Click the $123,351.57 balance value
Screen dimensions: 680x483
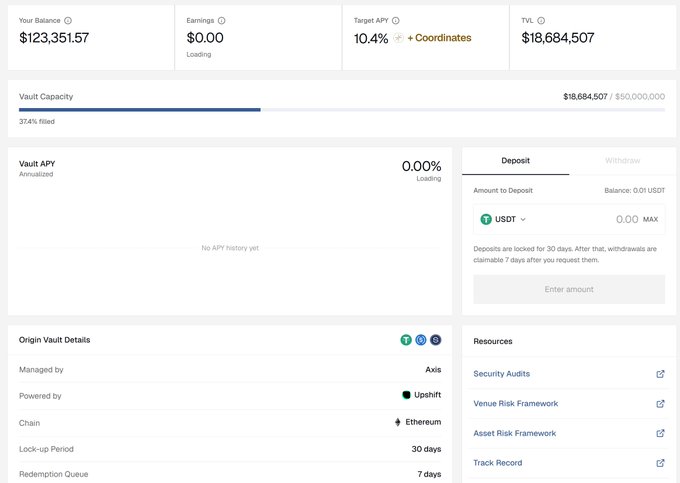54,38
